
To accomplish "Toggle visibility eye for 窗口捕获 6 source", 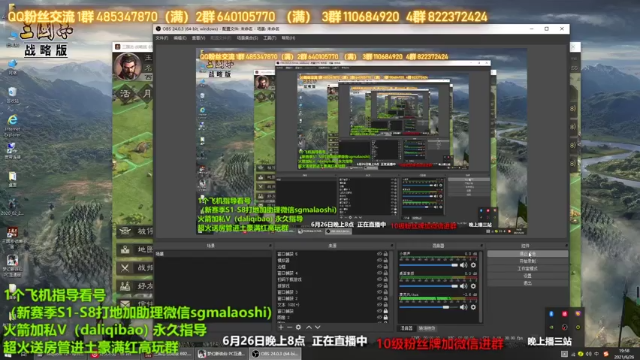I will point(379,254).
